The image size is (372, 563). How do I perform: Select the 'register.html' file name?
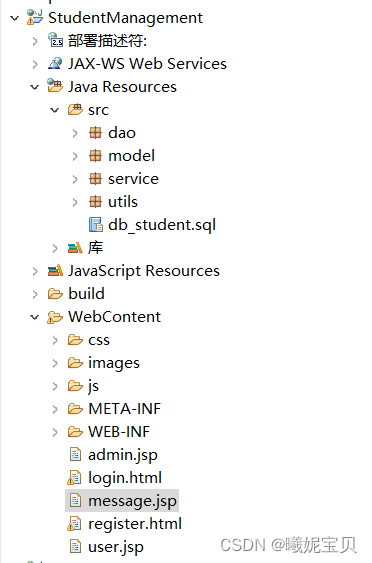[135, 524]
